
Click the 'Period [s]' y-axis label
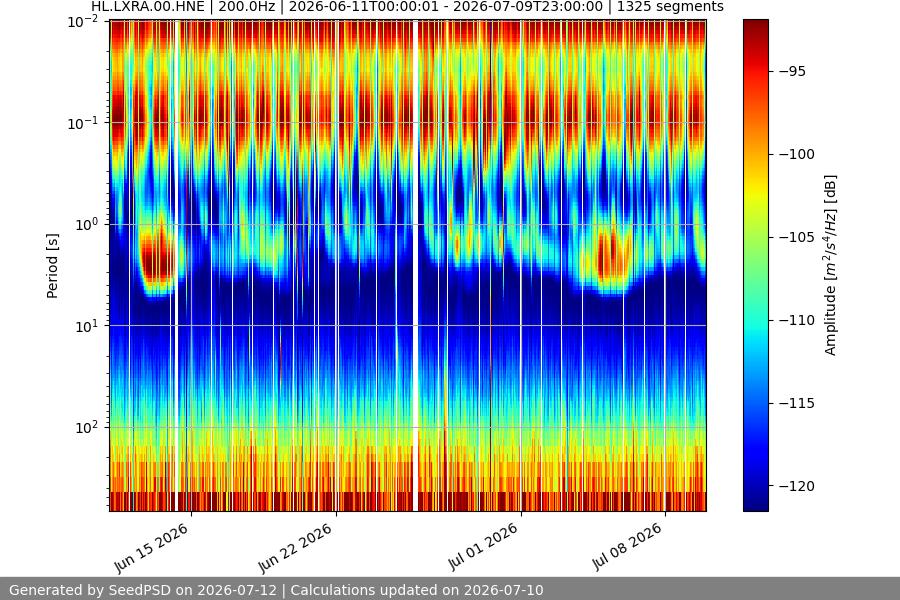(52, 266)
